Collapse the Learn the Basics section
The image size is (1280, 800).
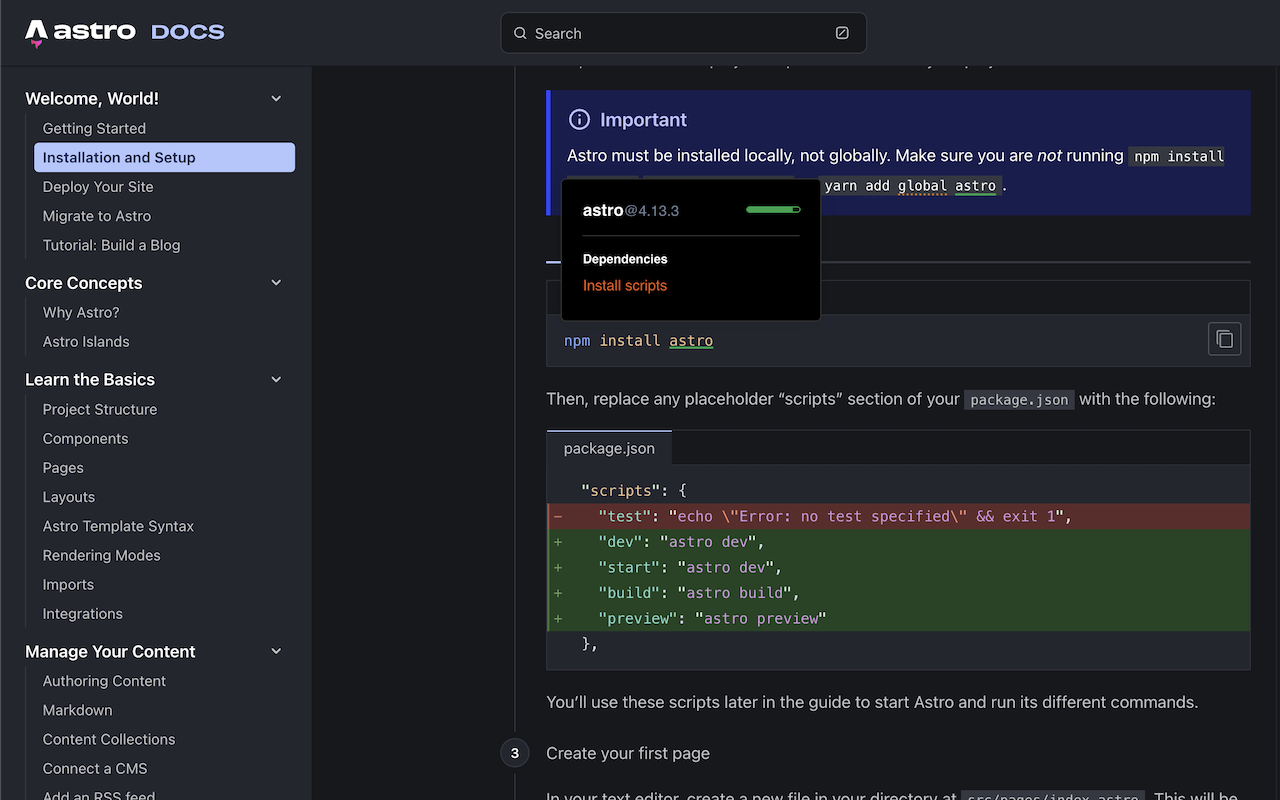[277, 380]
